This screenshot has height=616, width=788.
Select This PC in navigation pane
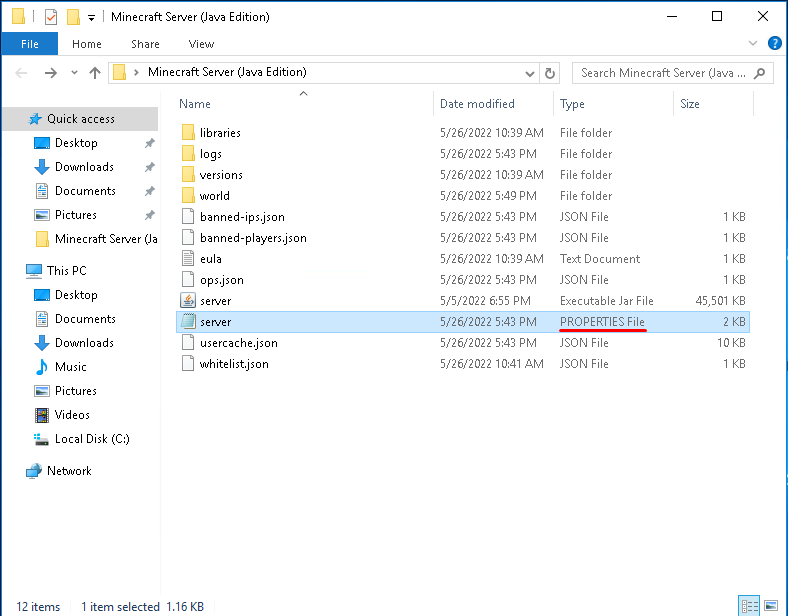coord(66,271)
